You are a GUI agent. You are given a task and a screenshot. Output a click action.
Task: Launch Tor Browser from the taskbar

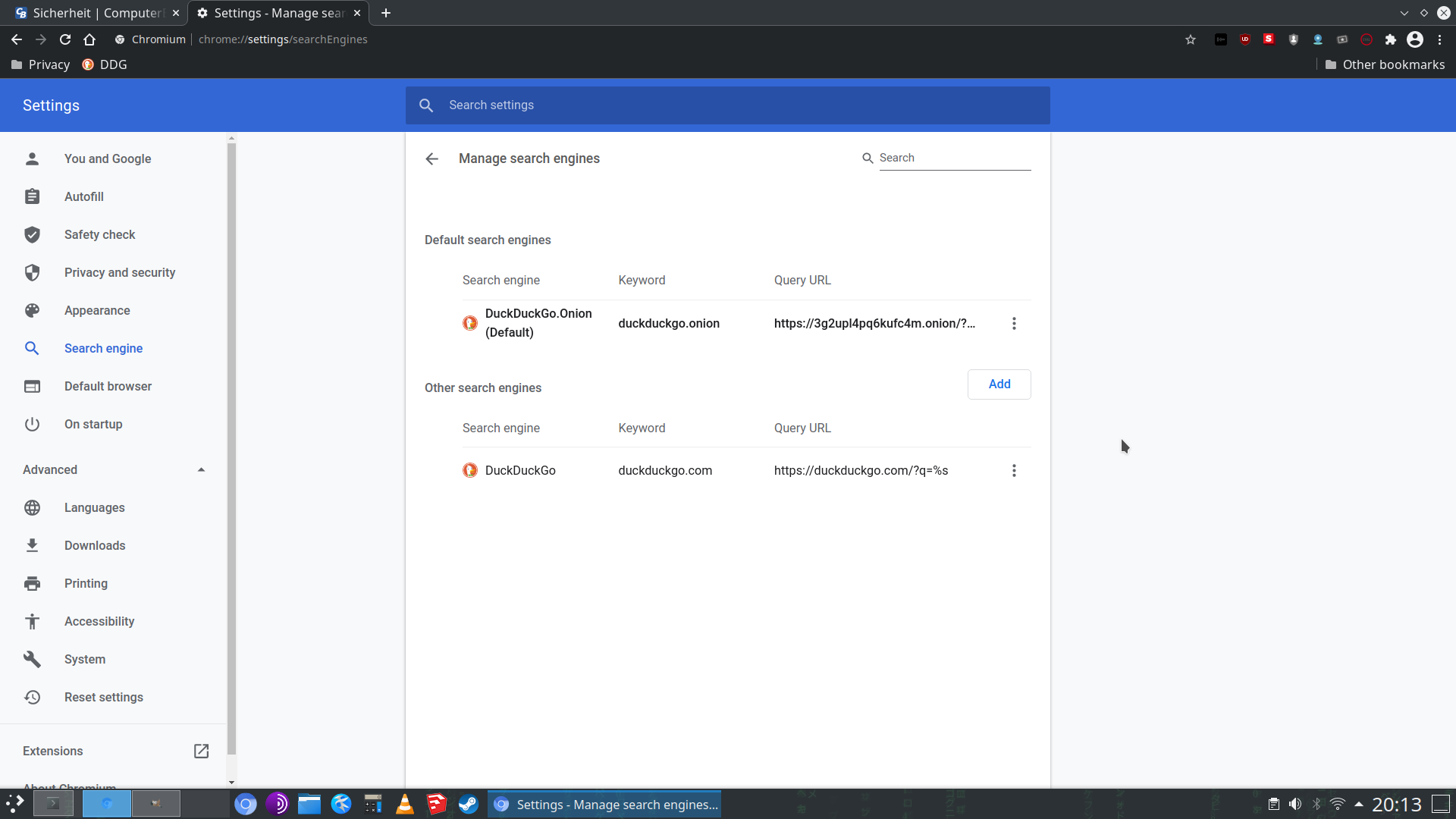(x=278, y=804)
